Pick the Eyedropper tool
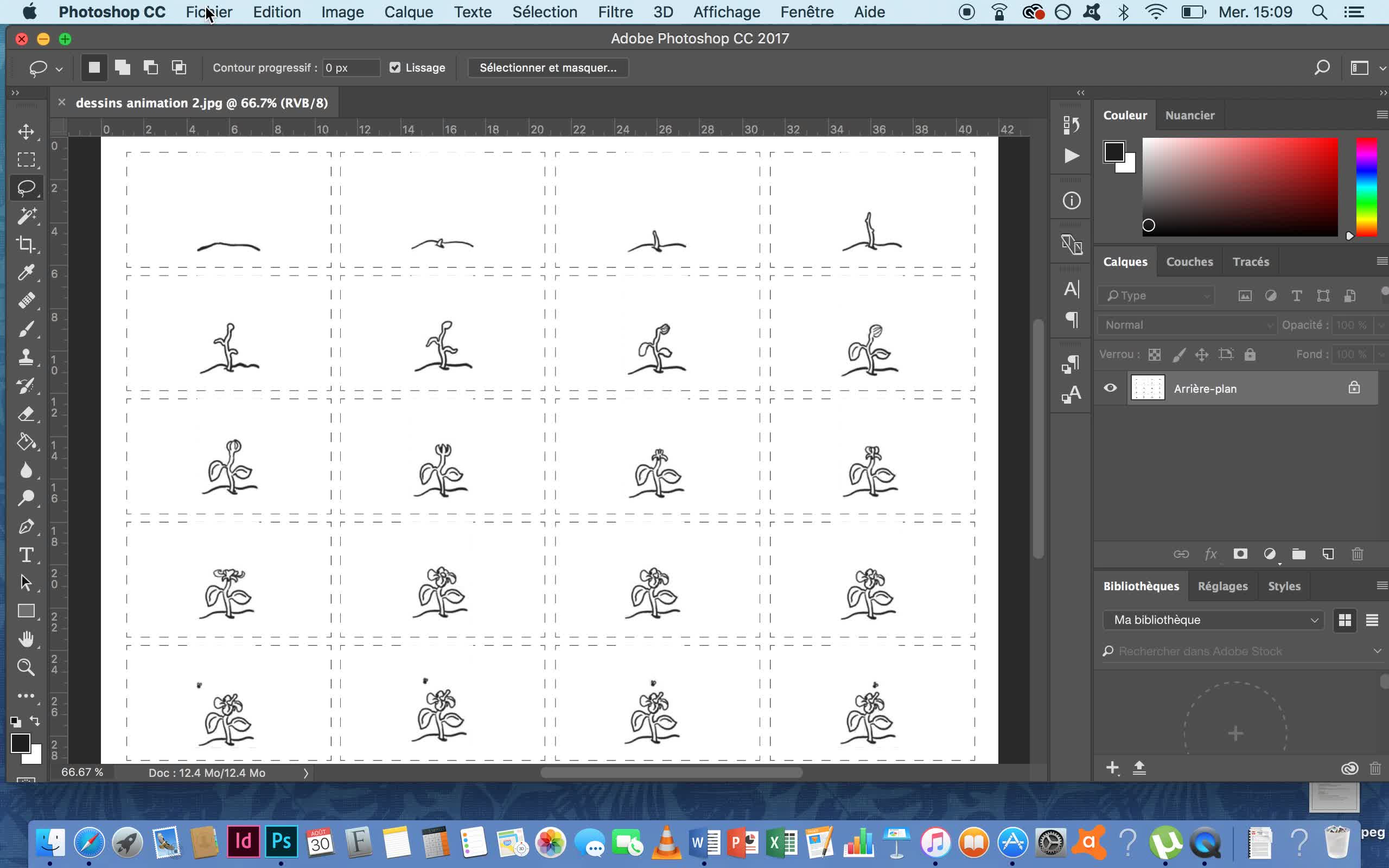Image resolution: width=1389 pixels, height=868 pixels. (26, 272)
